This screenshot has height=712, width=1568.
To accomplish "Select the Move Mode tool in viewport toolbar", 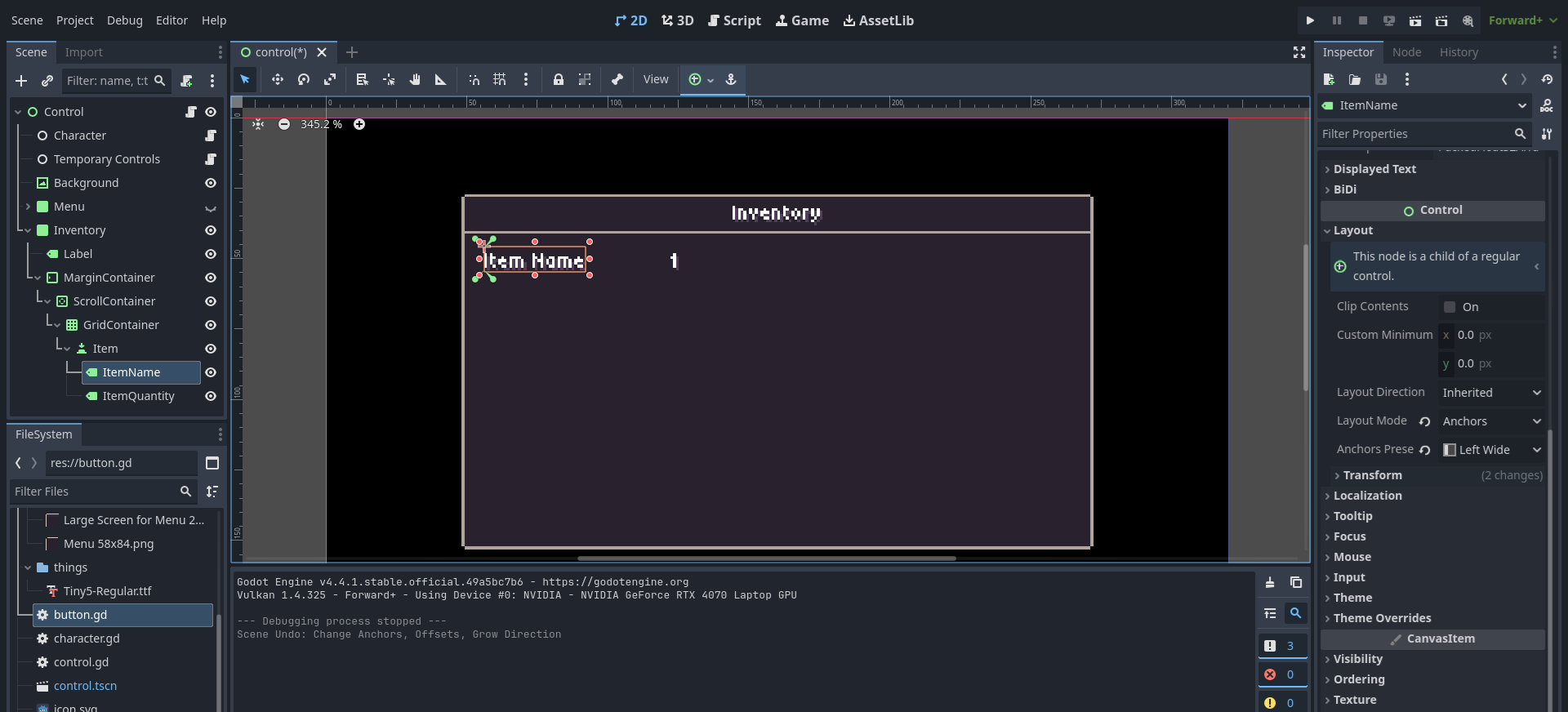I will pos(278,79).
